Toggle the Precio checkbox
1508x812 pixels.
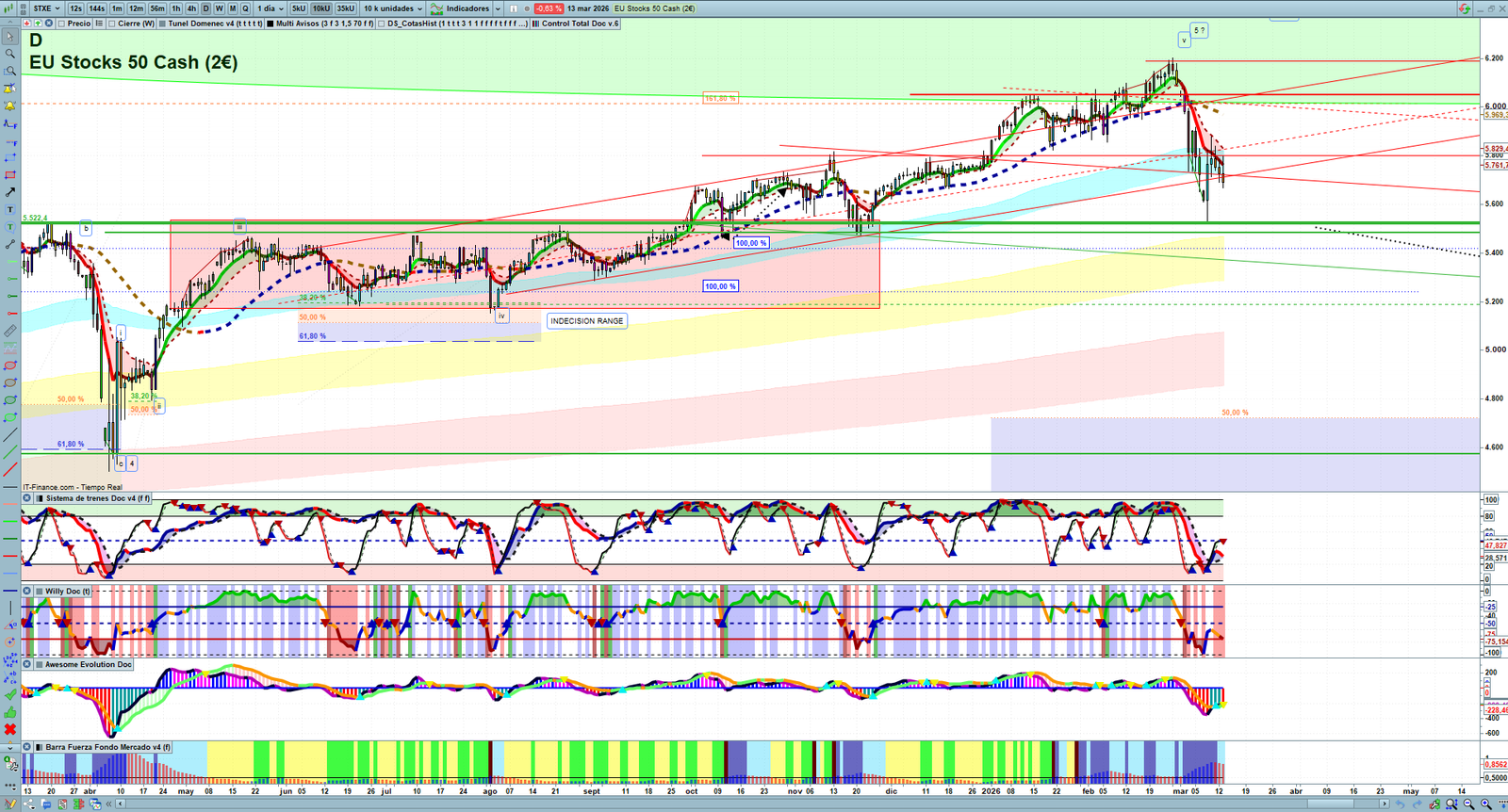(x=61, y=24)
